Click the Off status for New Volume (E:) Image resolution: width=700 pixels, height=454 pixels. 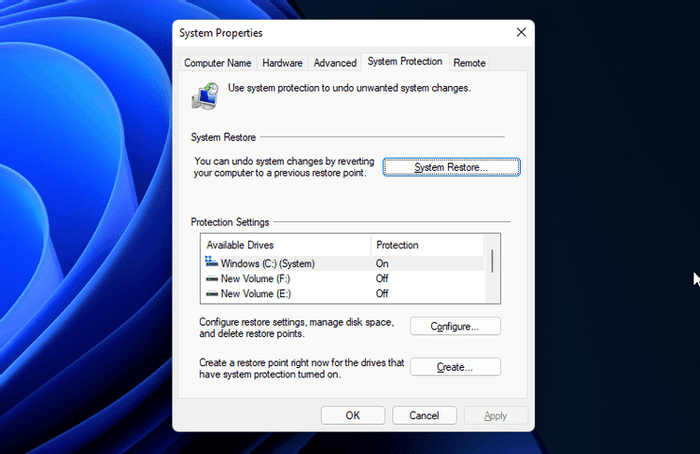pyautogui.click(x=382, y=293)
